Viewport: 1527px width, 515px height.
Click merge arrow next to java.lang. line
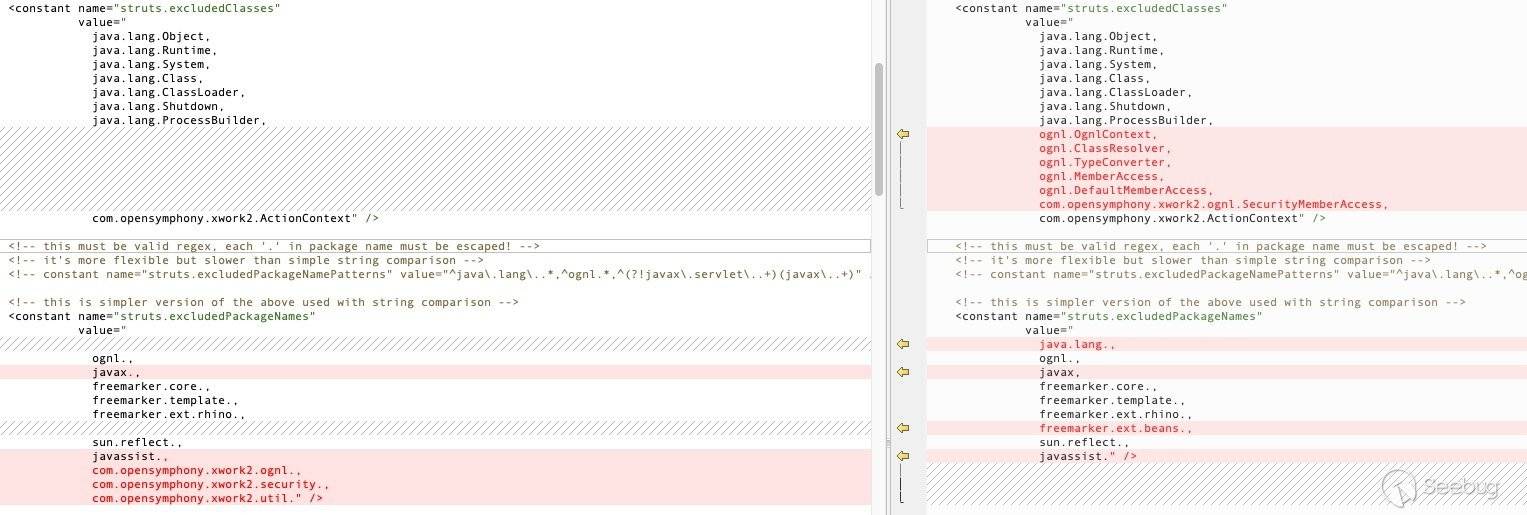(x=902, y=344)
